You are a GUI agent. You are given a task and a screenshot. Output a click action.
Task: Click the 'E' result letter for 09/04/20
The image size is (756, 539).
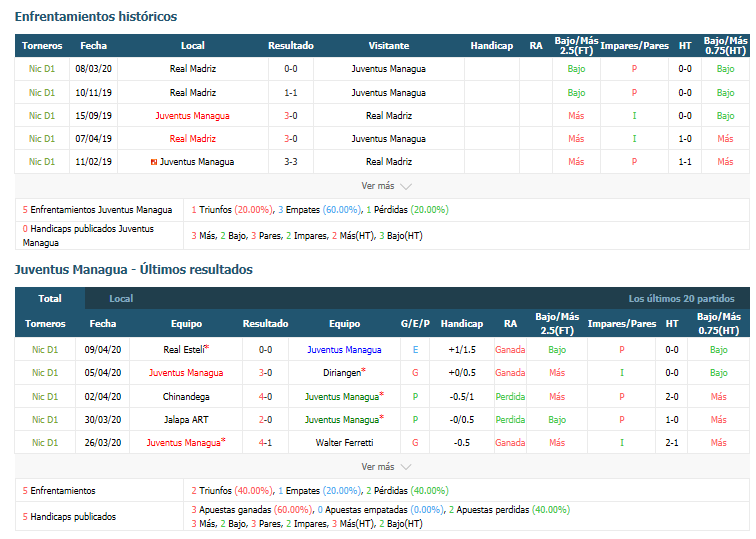[415, 350]
